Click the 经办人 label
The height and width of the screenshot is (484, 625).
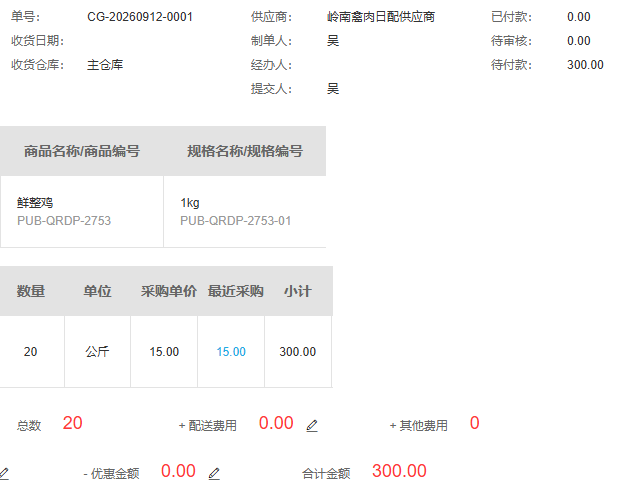point(271,65)
